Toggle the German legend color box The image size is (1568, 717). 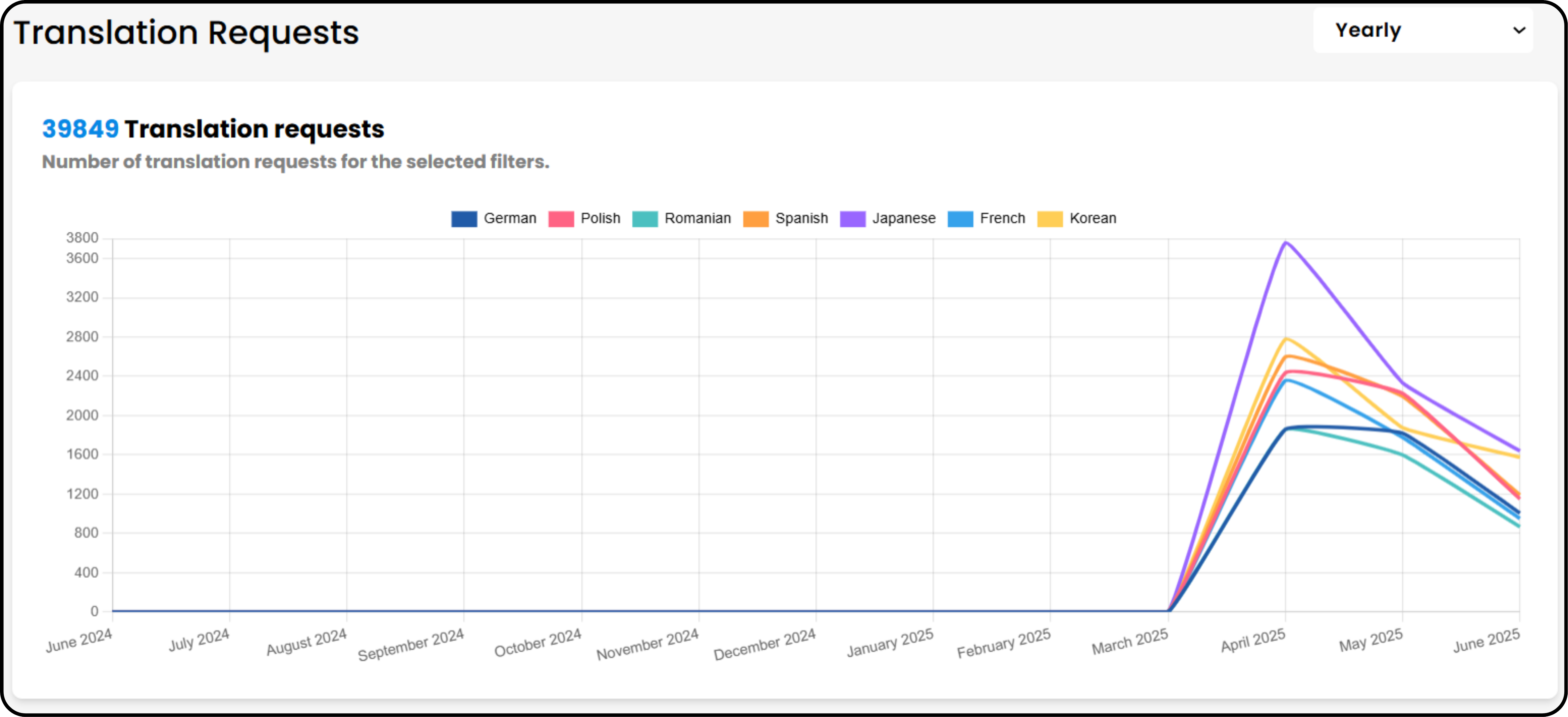[x=464, y=219]
